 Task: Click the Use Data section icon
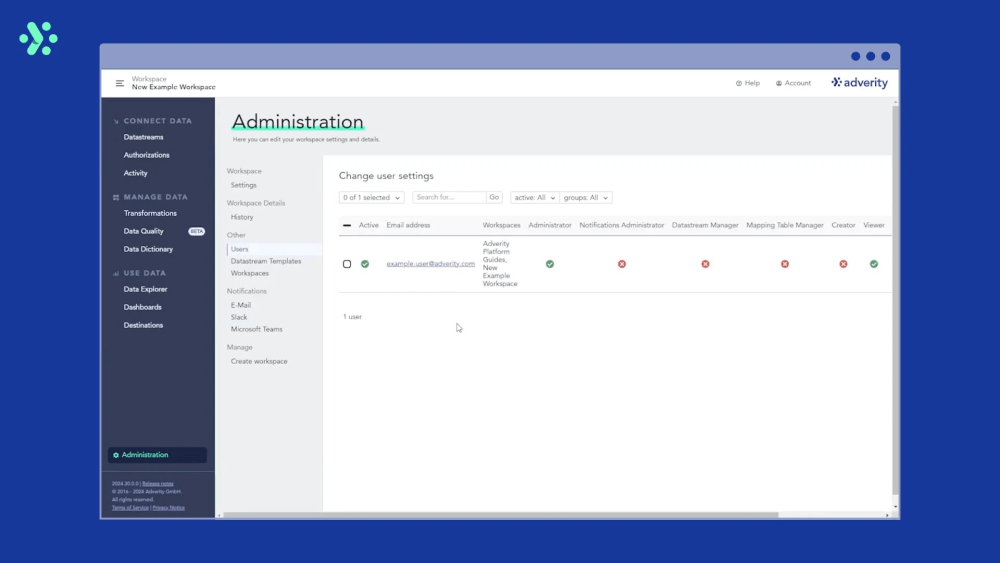[116, 274]
